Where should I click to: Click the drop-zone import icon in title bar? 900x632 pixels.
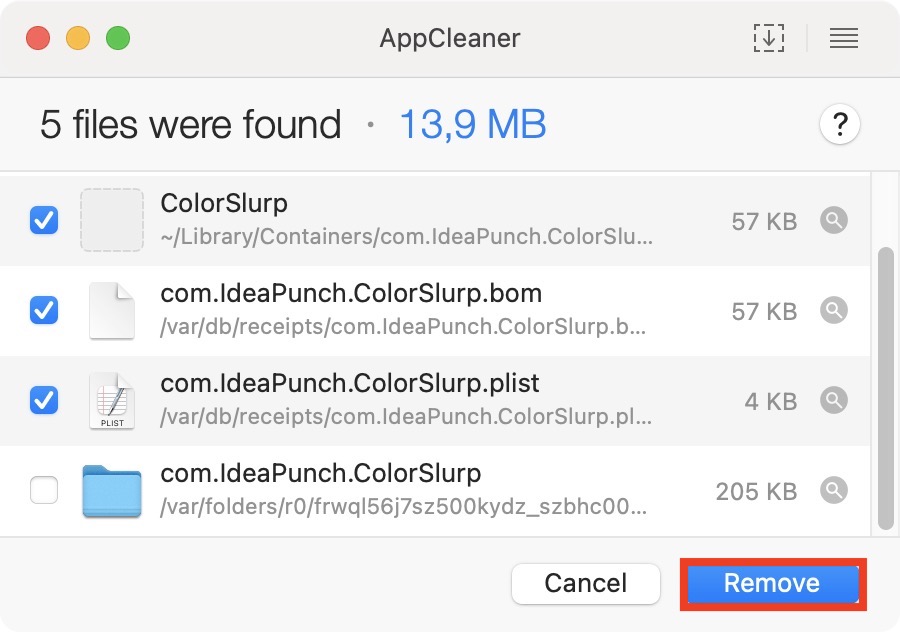[768, 38]
